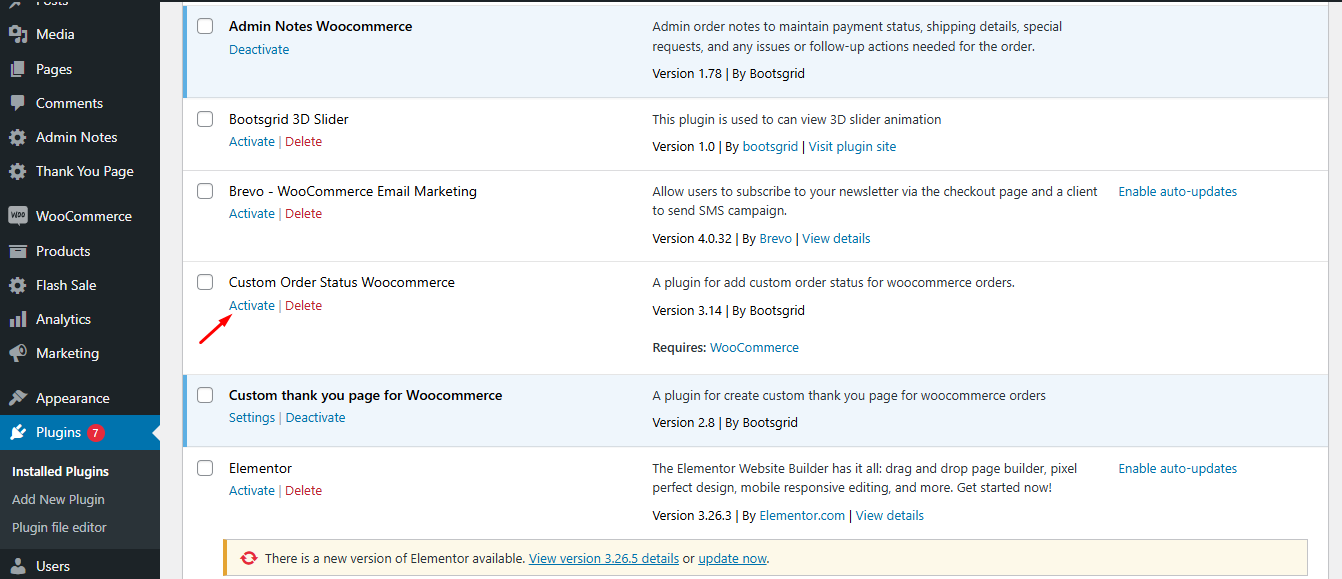Open the Elementor.com author link
This screenshot has height=579, width=1342.
[x=802, y=515]
